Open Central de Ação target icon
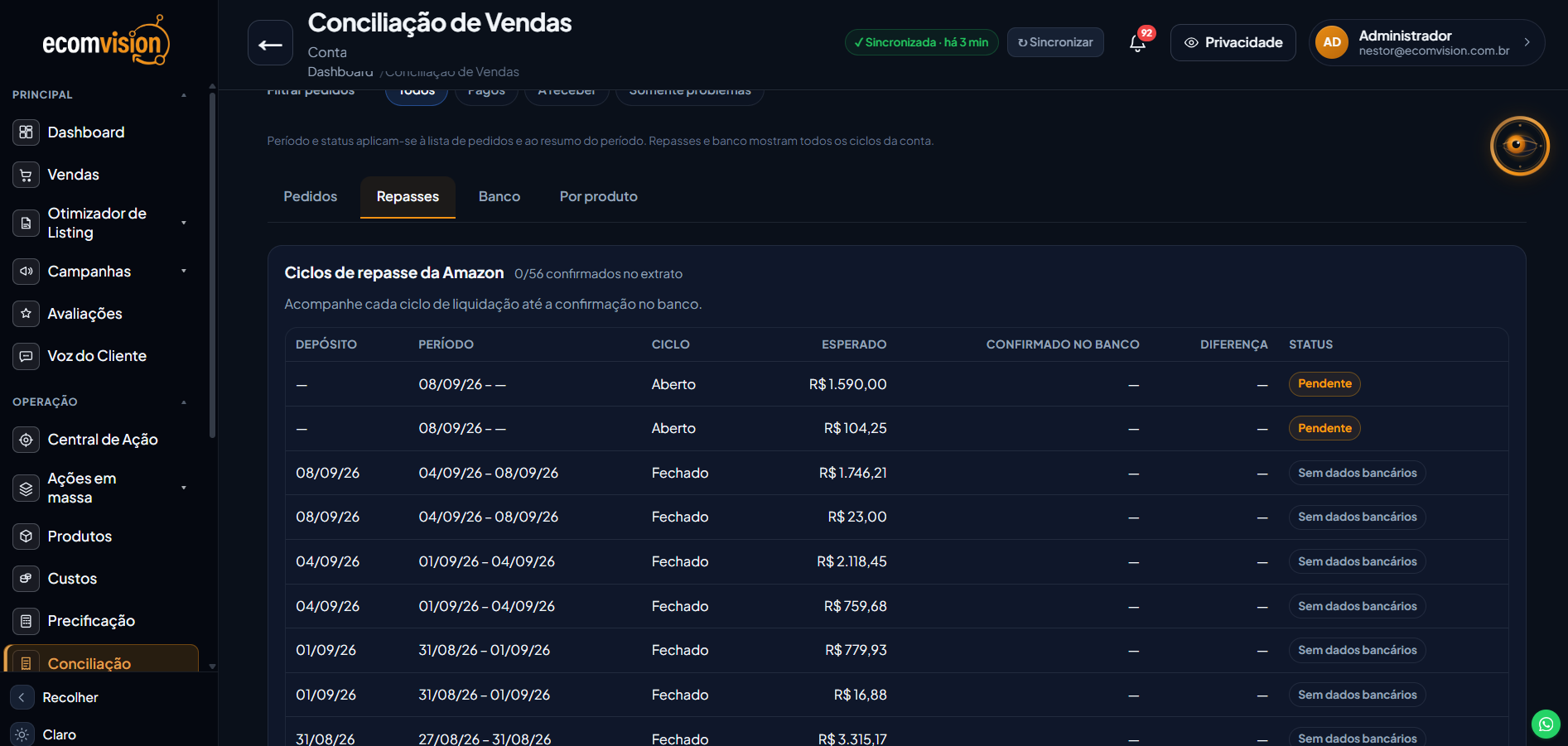The width and height of the screenshot is (1568, 746). tap(26, 440)
